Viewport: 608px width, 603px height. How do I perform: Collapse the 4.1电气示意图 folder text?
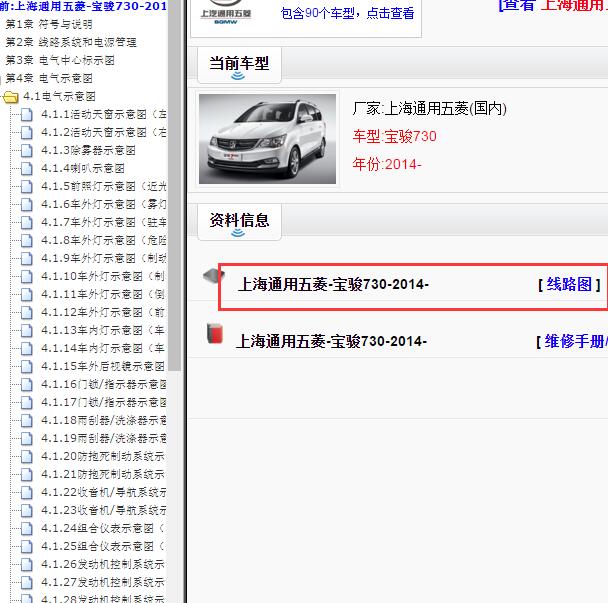click(x=59, y=97)
